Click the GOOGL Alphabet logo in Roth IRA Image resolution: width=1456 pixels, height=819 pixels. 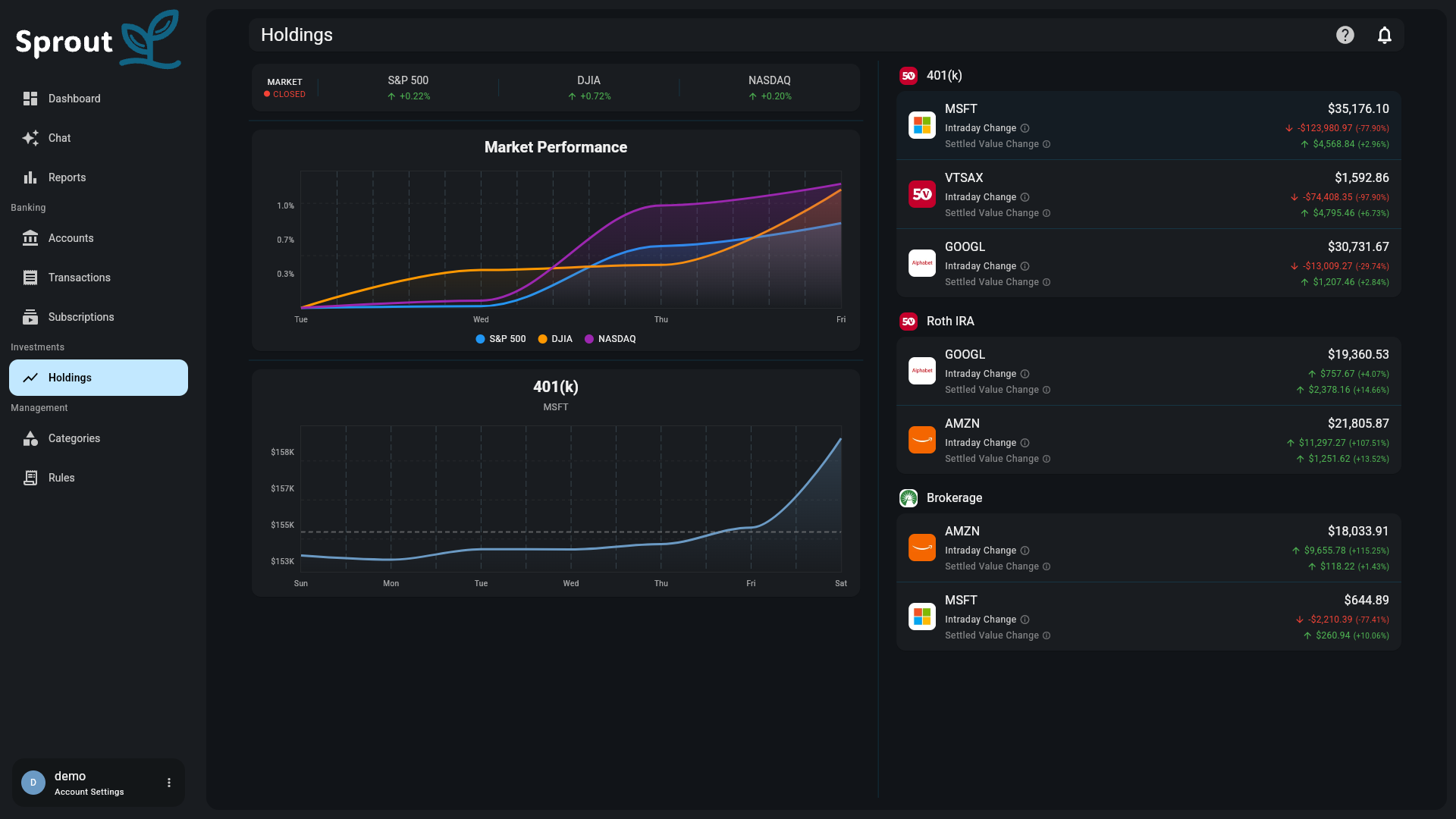click(922, 371)
